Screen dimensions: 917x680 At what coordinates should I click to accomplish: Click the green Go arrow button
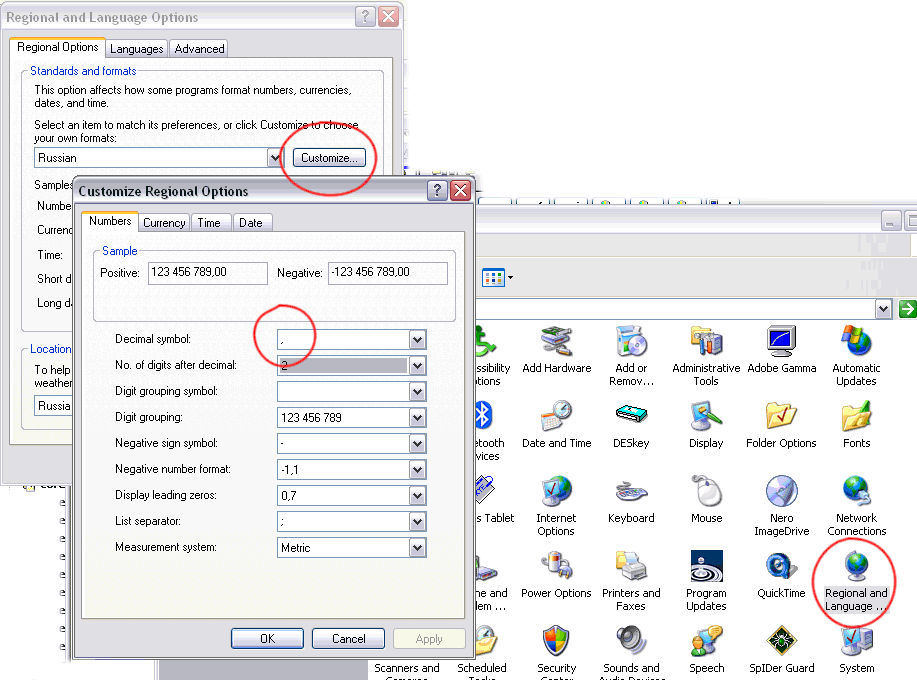click(x=907, y=309)
